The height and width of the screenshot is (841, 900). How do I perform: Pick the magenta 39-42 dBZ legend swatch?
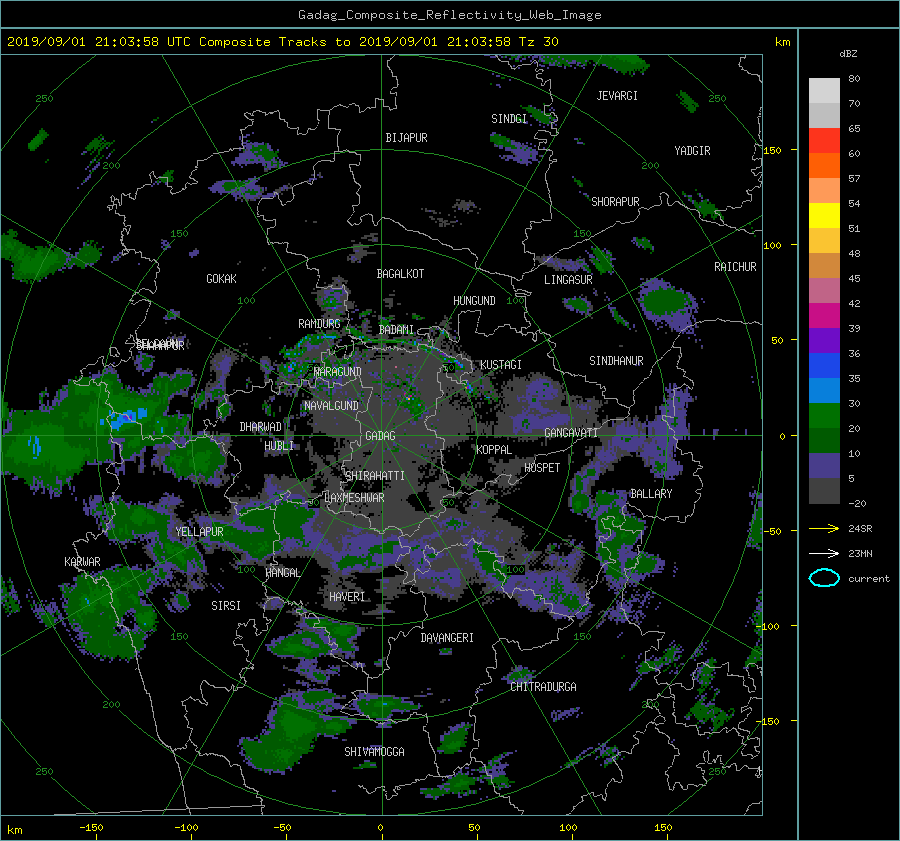824,316
